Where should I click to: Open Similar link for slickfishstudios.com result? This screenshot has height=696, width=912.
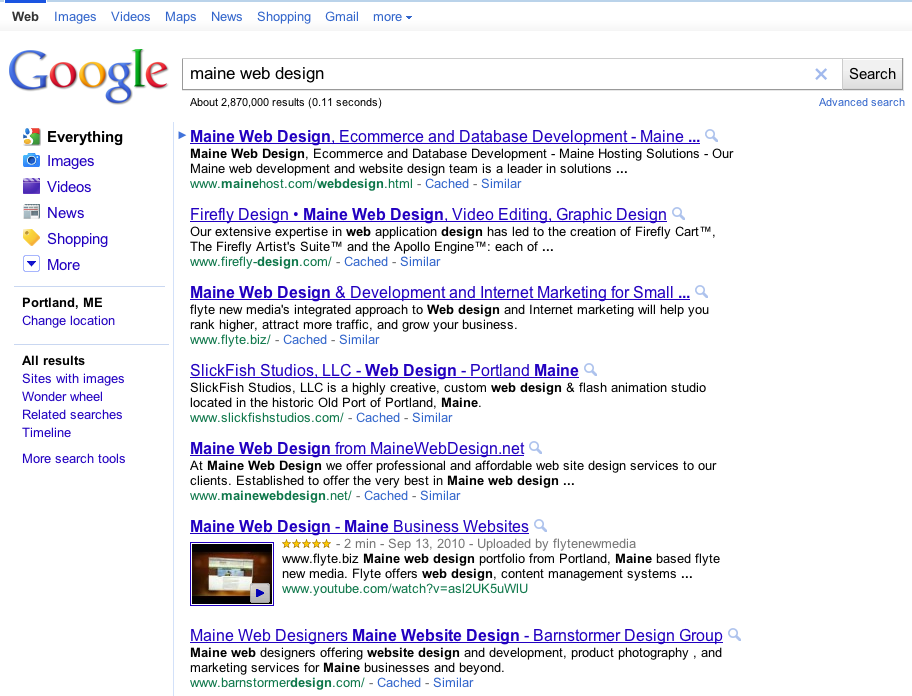tap(432, 417)
